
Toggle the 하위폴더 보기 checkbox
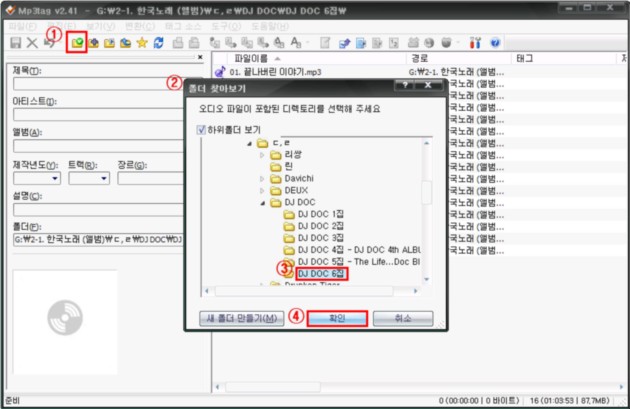click(x=201, y=130)
